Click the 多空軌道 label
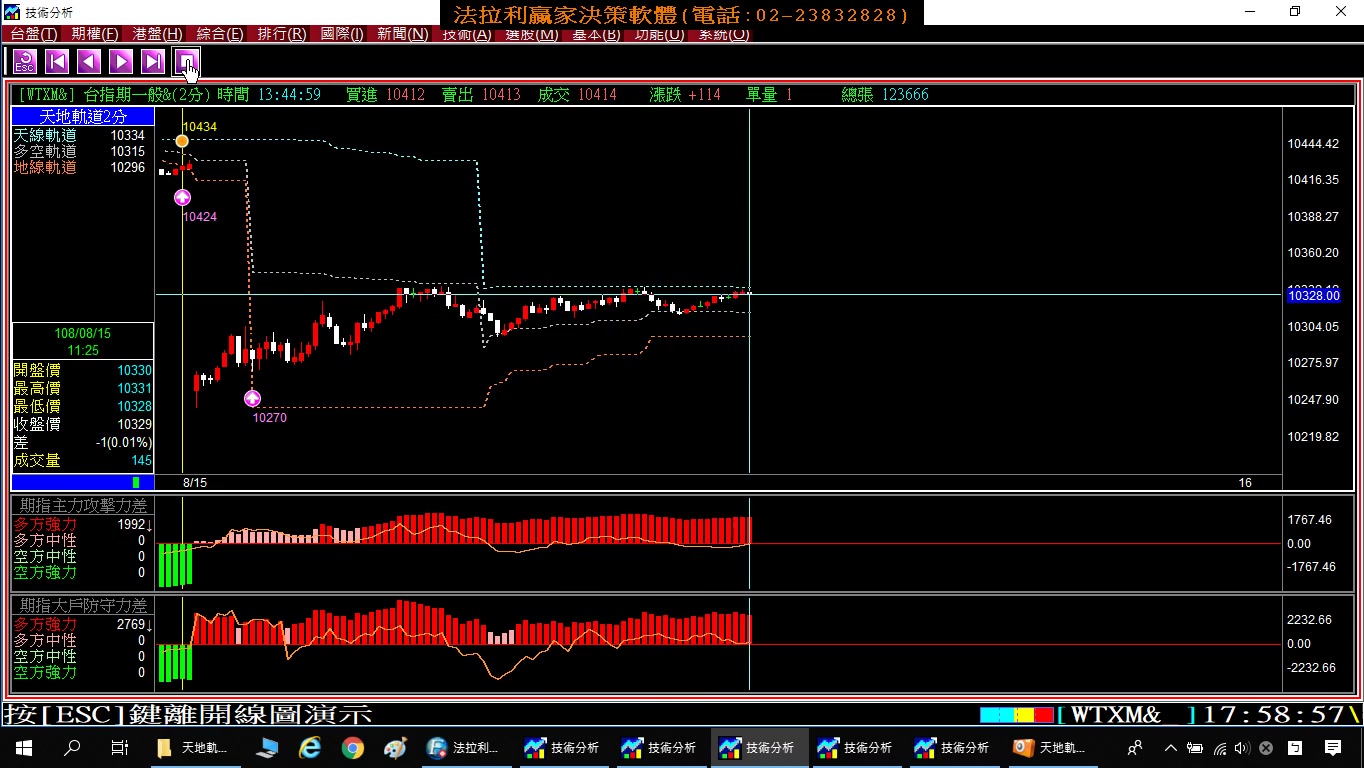Screen dimensions: 1364x768 (x=45, y=151)
